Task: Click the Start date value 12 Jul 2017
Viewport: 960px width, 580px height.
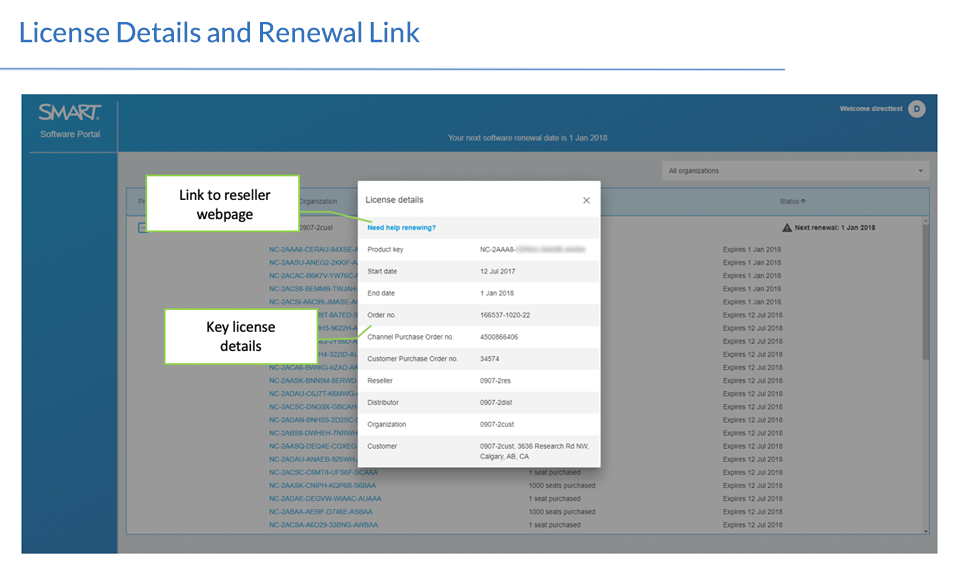Action: tap(498, 271)
